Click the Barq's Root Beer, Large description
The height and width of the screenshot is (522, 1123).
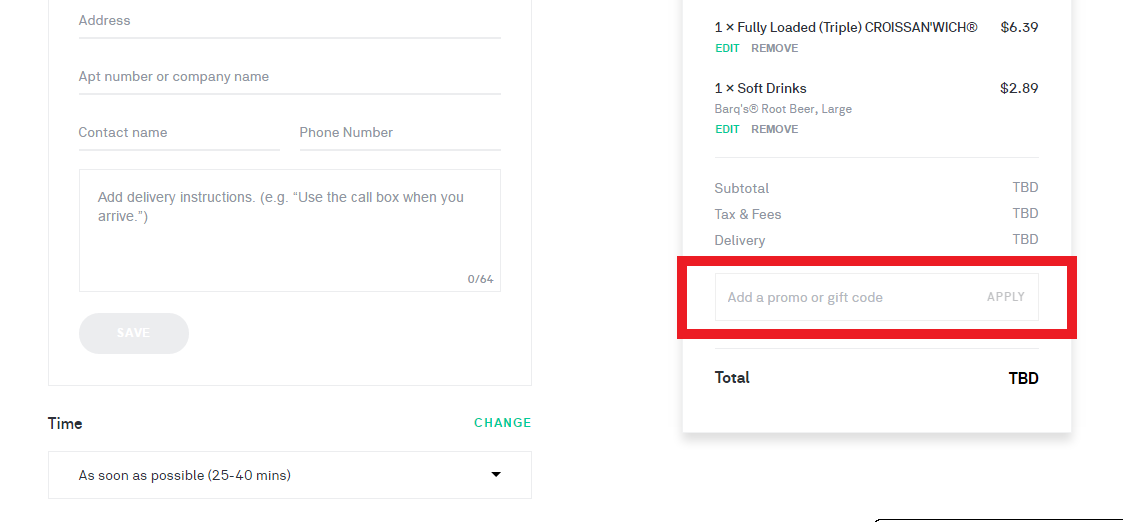[x=783, y=110]
